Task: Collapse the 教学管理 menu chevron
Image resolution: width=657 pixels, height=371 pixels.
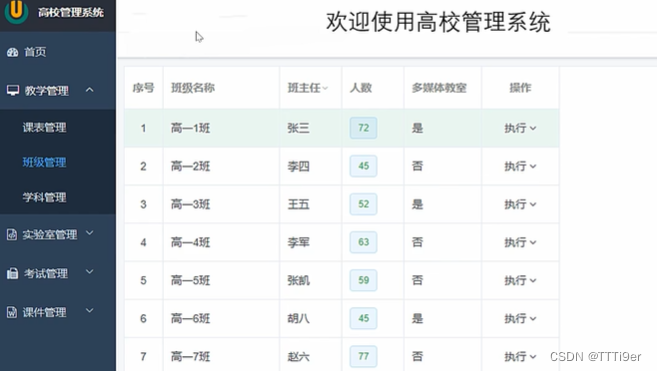Action: coord(89,90)
